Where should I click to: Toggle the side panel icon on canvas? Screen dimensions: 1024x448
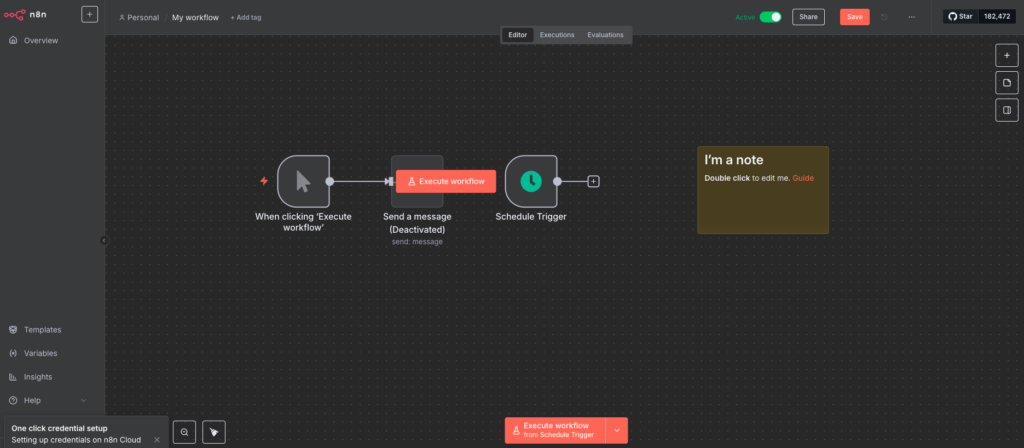(x=1006, y=110)
